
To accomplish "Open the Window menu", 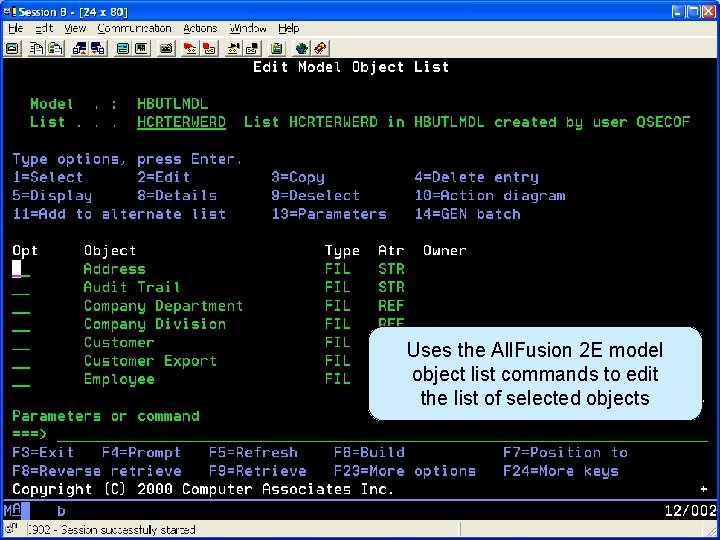I will click(x=248, y=28).
